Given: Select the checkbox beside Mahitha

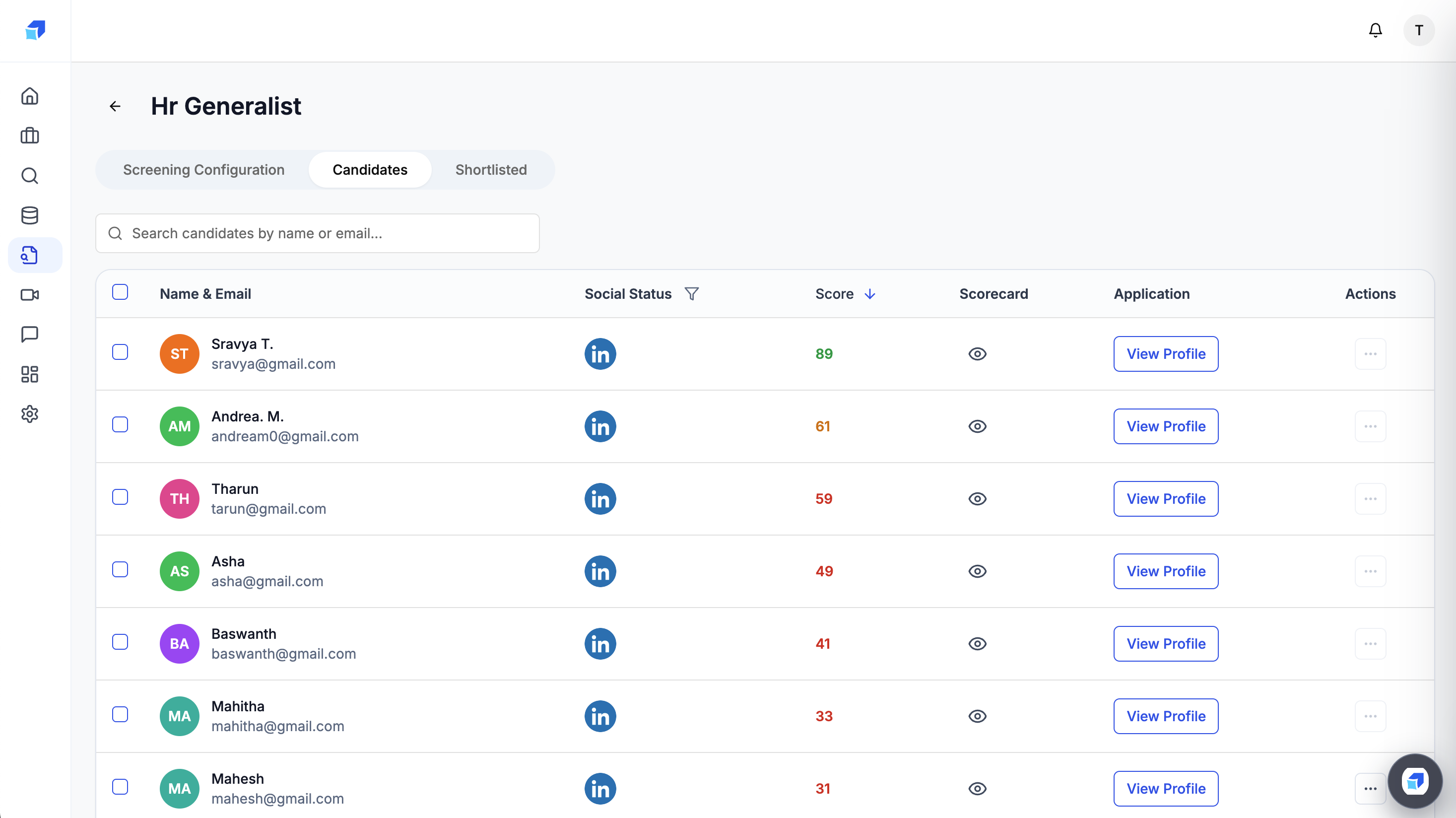Looking at the screenshot, I should [x=120, y=715].
